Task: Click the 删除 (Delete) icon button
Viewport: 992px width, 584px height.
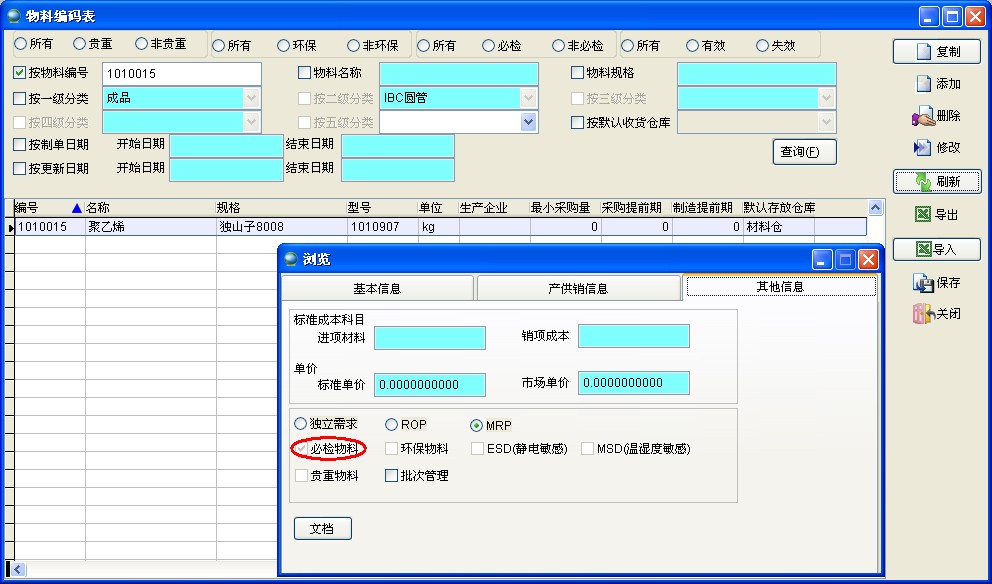Action: pyautogui.click(x=936, y=116)
